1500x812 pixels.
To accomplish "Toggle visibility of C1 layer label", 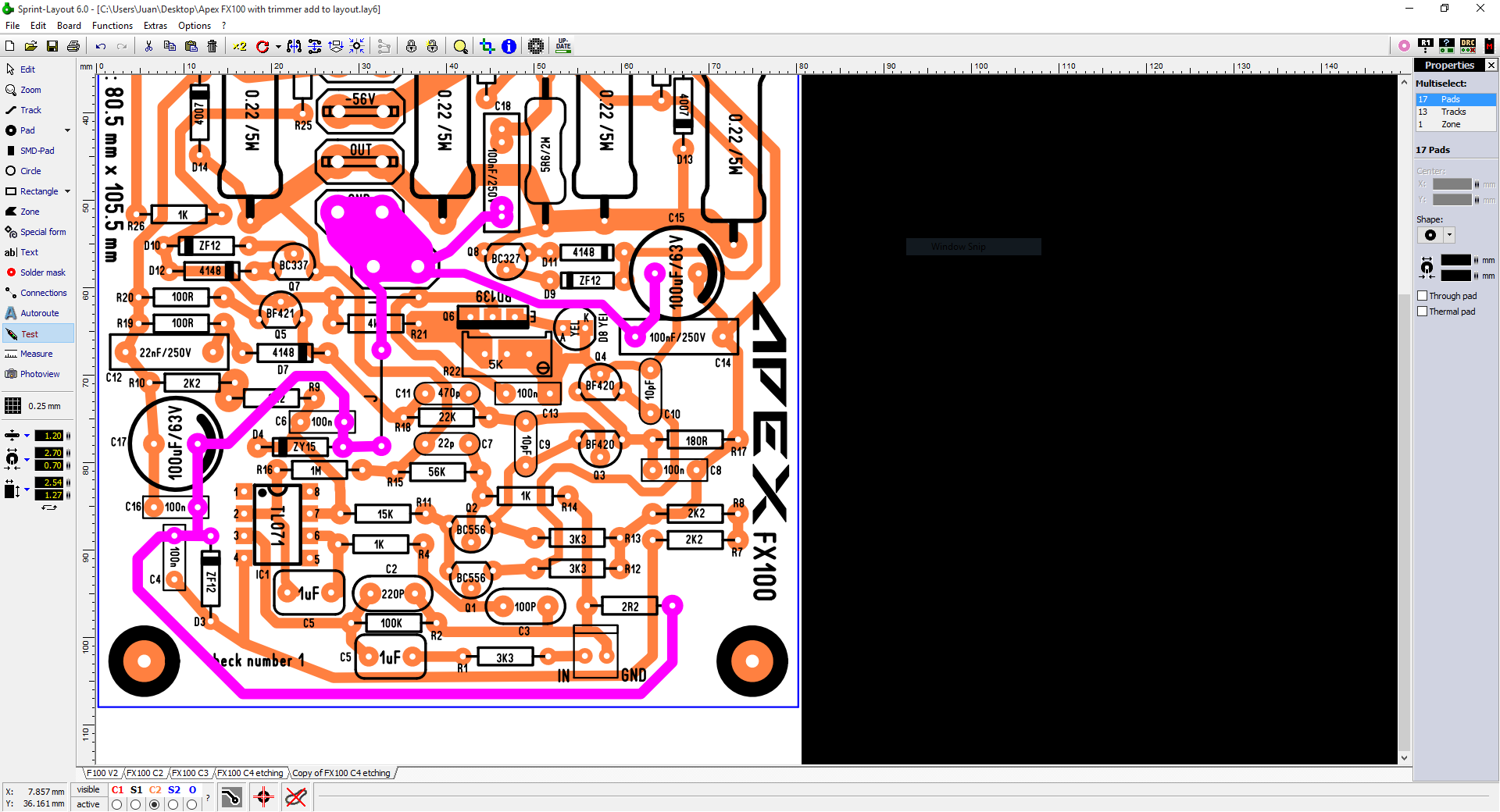I will pyautogui.click(x=117, y=790).
